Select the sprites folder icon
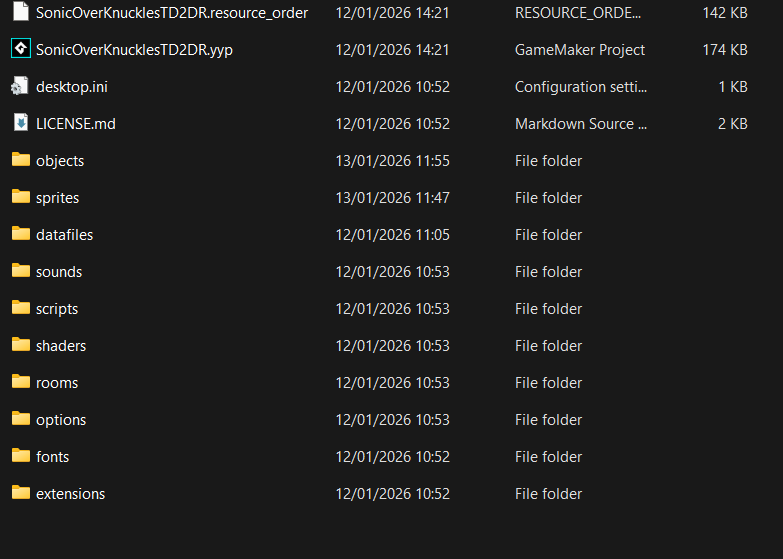The height and width of the screenshot is (559, 783). [21, 197]
